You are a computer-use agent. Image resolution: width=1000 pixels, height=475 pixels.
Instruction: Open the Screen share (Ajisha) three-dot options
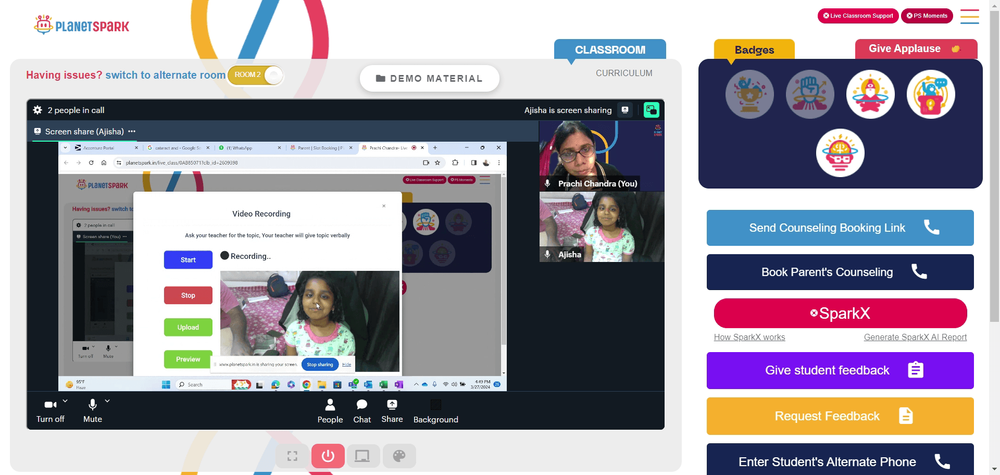131,131
